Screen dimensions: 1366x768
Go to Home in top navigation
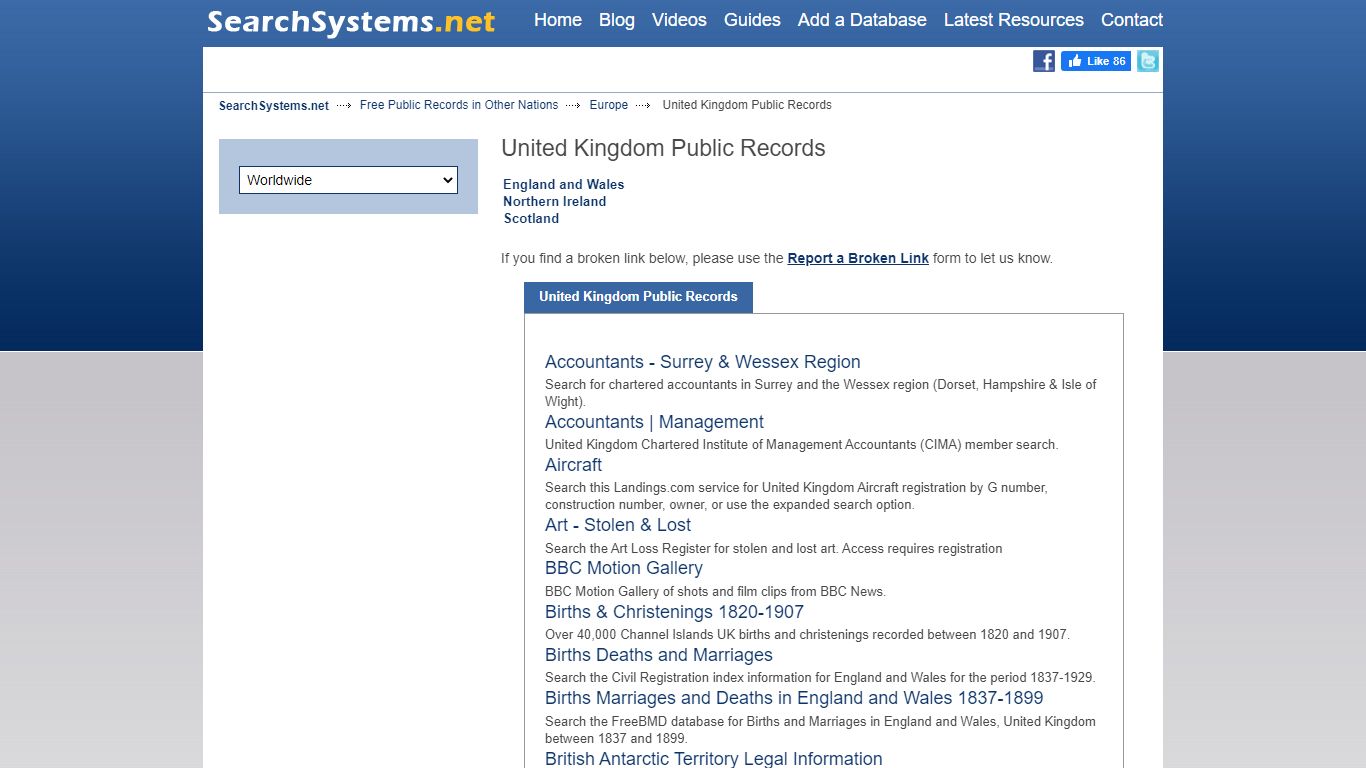pyautogui.click(x=558, y=20)
